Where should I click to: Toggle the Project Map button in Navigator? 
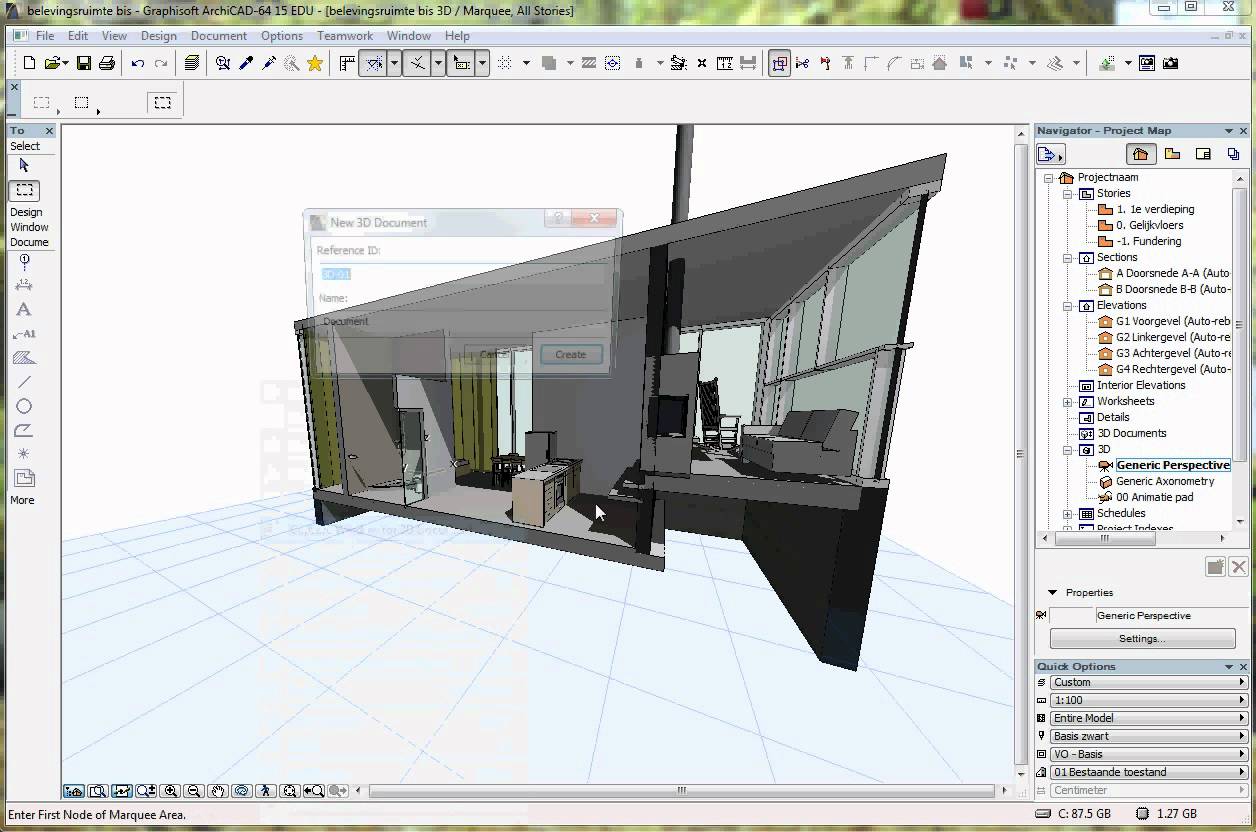(1141, 154)
